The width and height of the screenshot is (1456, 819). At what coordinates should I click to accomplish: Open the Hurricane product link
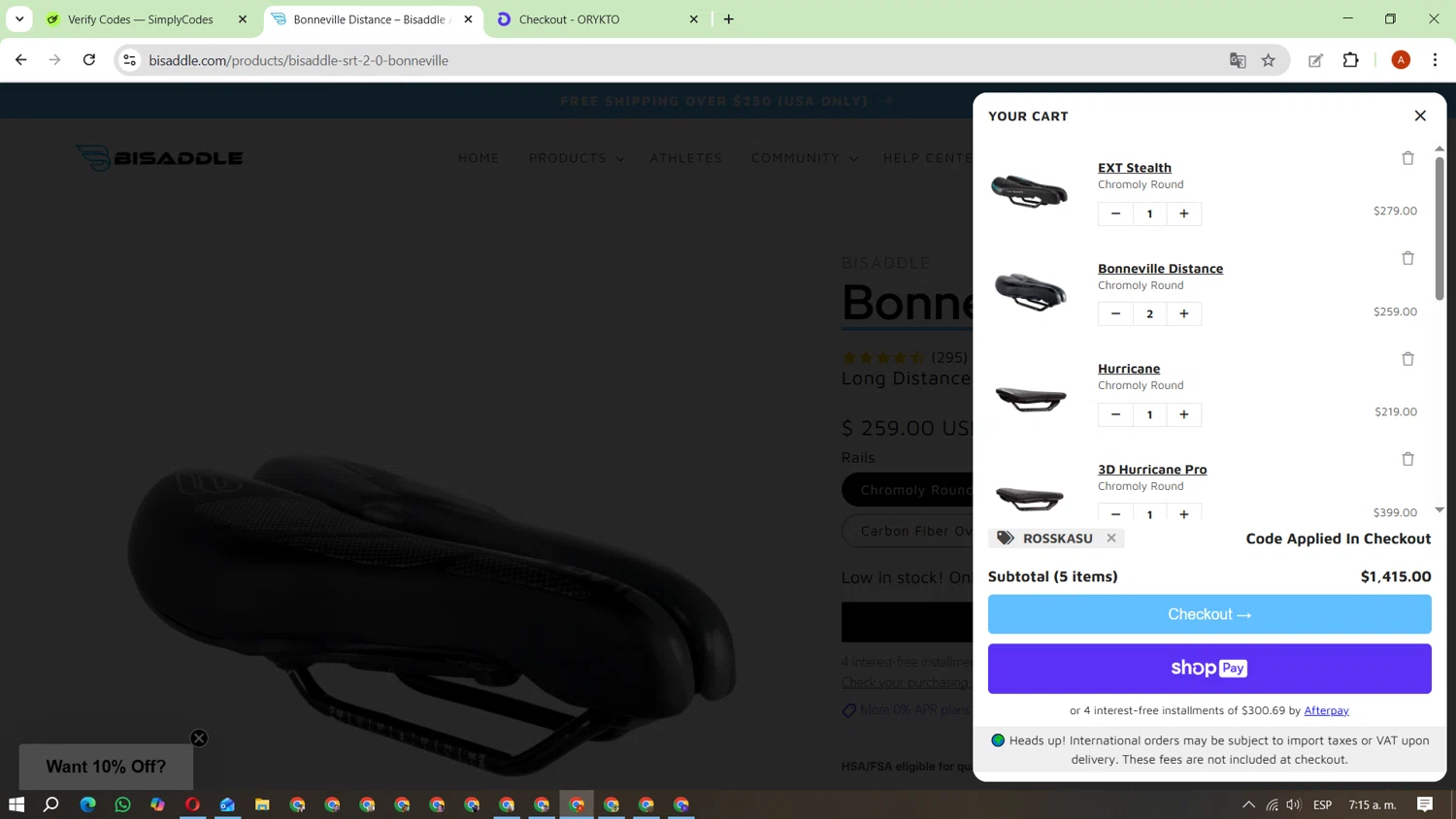tap(1129, 369)
